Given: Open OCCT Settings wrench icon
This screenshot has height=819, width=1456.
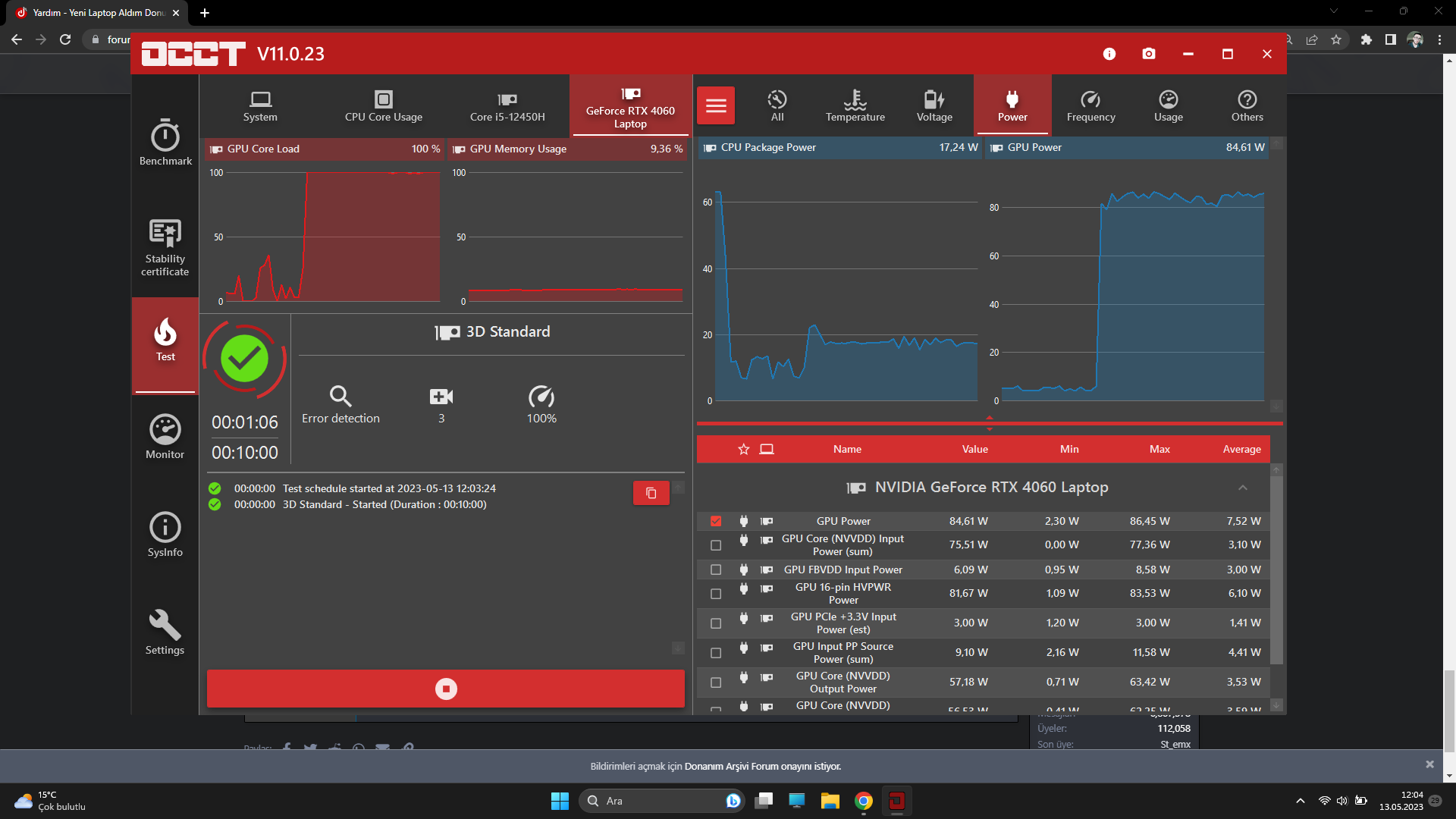Looking at the screenshot, I should [165, 632].
